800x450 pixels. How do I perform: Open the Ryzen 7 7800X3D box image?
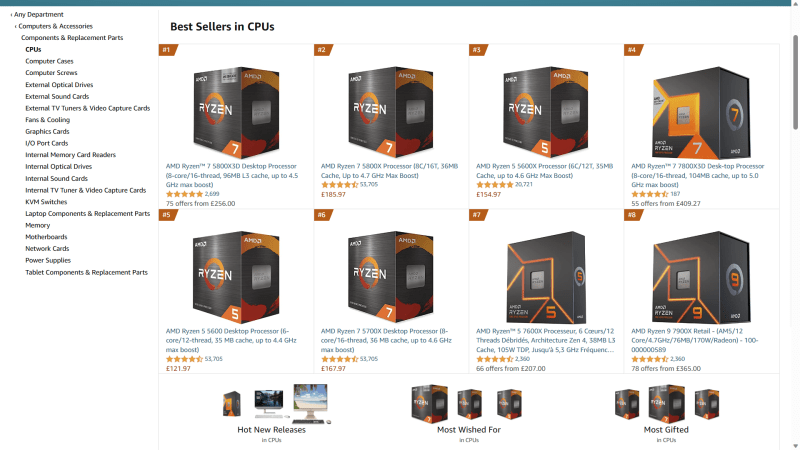tap(702, 112)
